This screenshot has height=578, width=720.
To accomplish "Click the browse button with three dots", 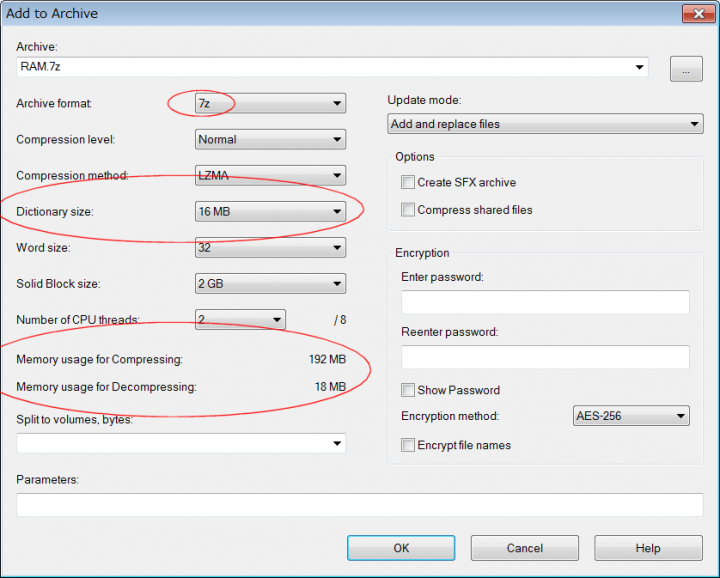I will (x=686, y=69).
